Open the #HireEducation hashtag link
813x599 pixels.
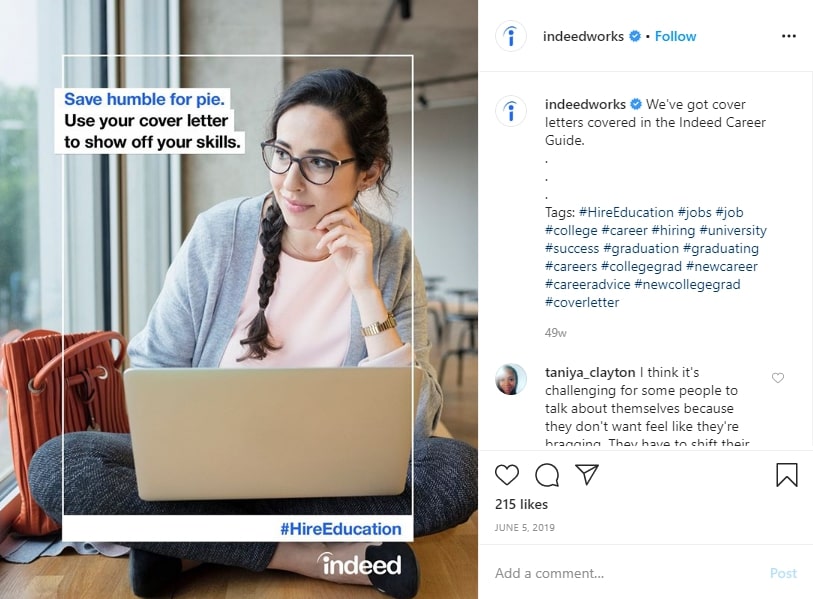[626, 213]
